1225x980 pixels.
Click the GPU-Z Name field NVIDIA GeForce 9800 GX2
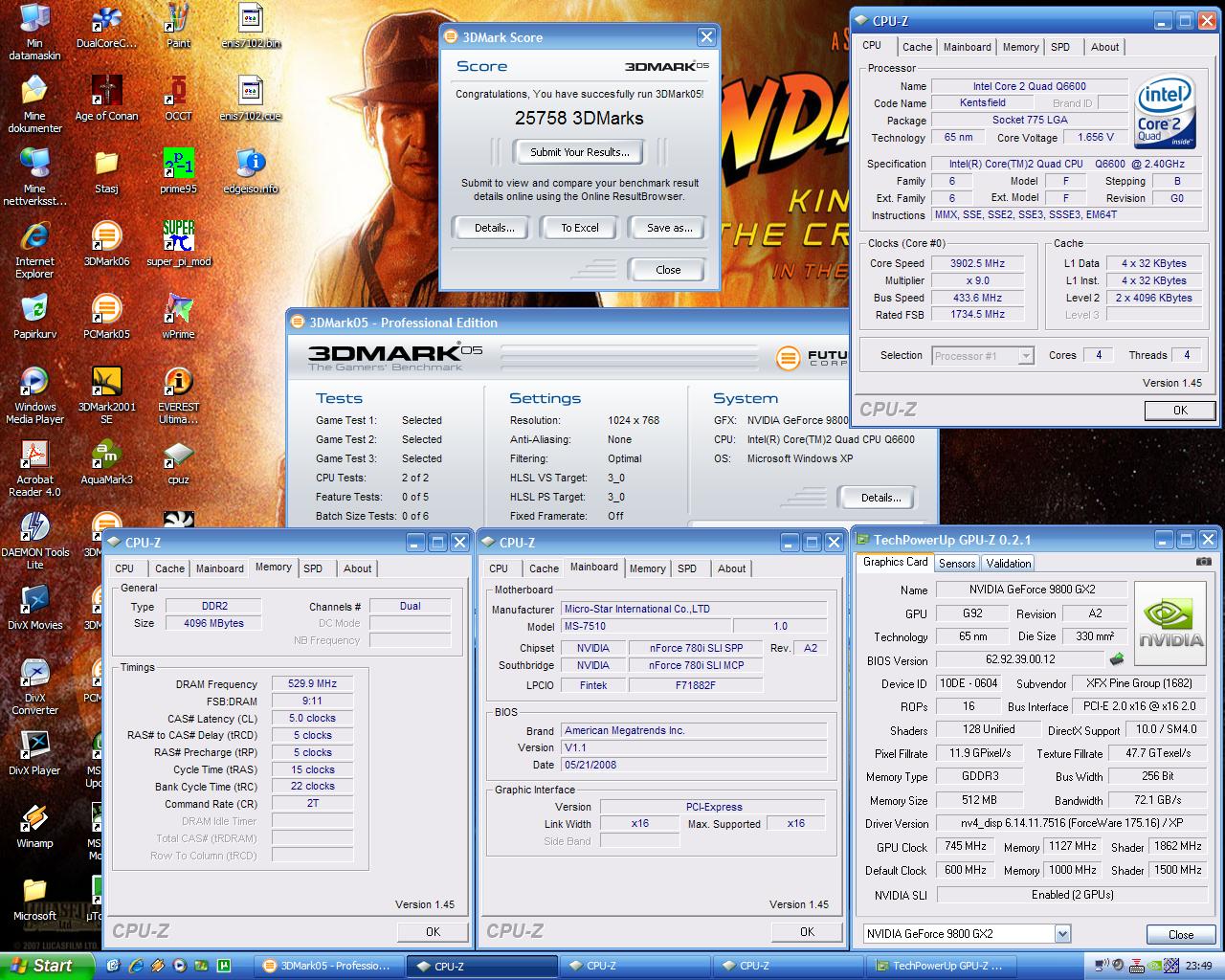(1032, 590)
